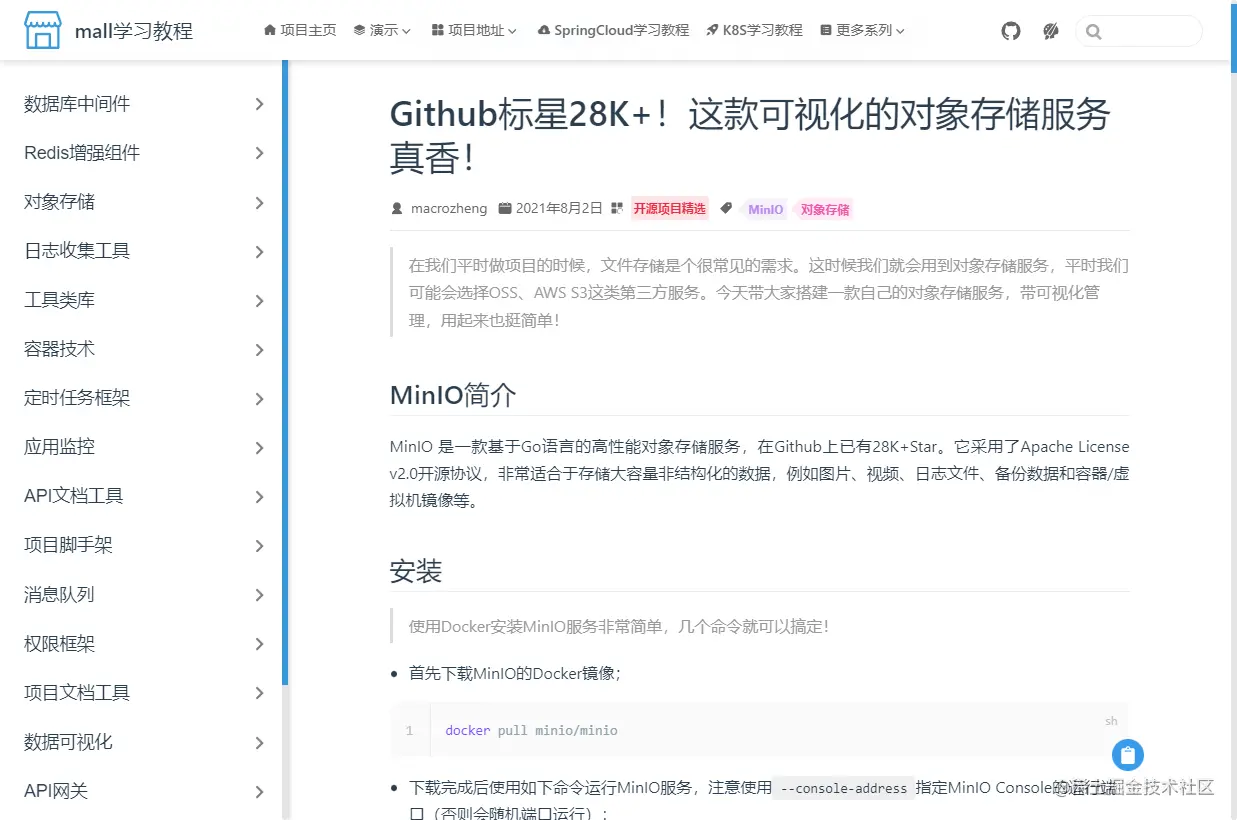Expand the API文档工具 sidebar section
The width and height of the screenshot is (1237, 820).
[x=144, y=496]
